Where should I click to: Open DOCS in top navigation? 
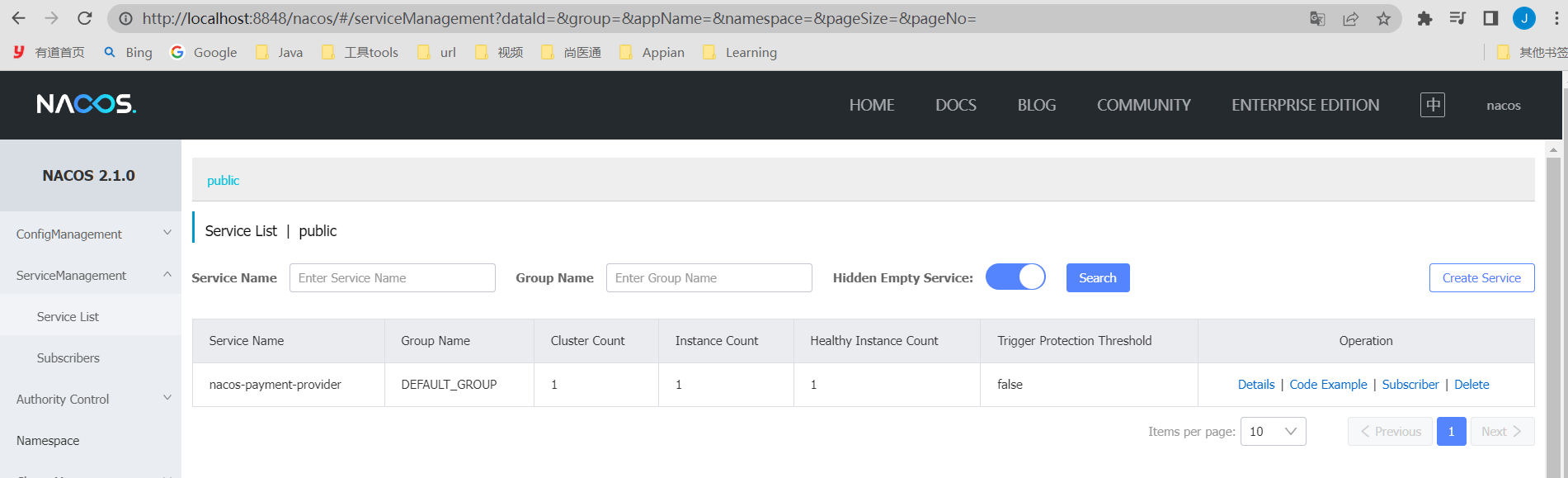pos(955,105)
